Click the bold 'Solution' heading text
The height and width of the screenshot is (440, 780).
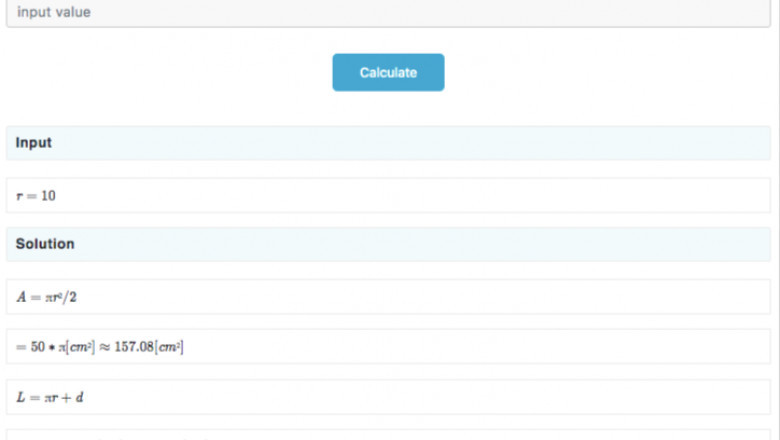tap(44, 244)
